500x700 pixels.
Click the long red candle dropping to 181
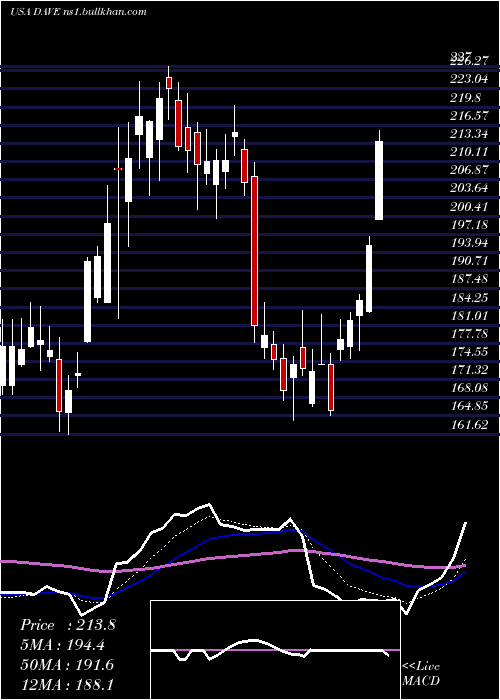[254, 251]
